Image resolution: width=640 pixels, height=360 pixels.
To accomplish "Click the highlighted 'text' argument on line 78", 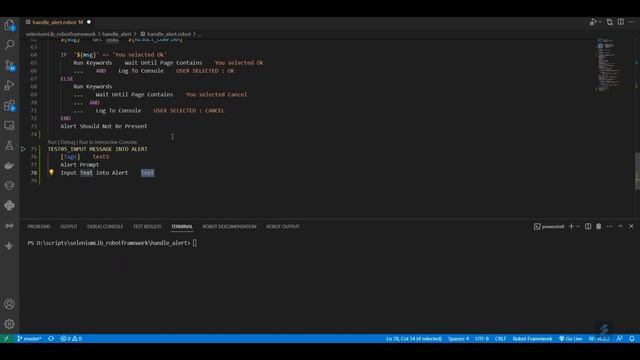I will (147, 173).
